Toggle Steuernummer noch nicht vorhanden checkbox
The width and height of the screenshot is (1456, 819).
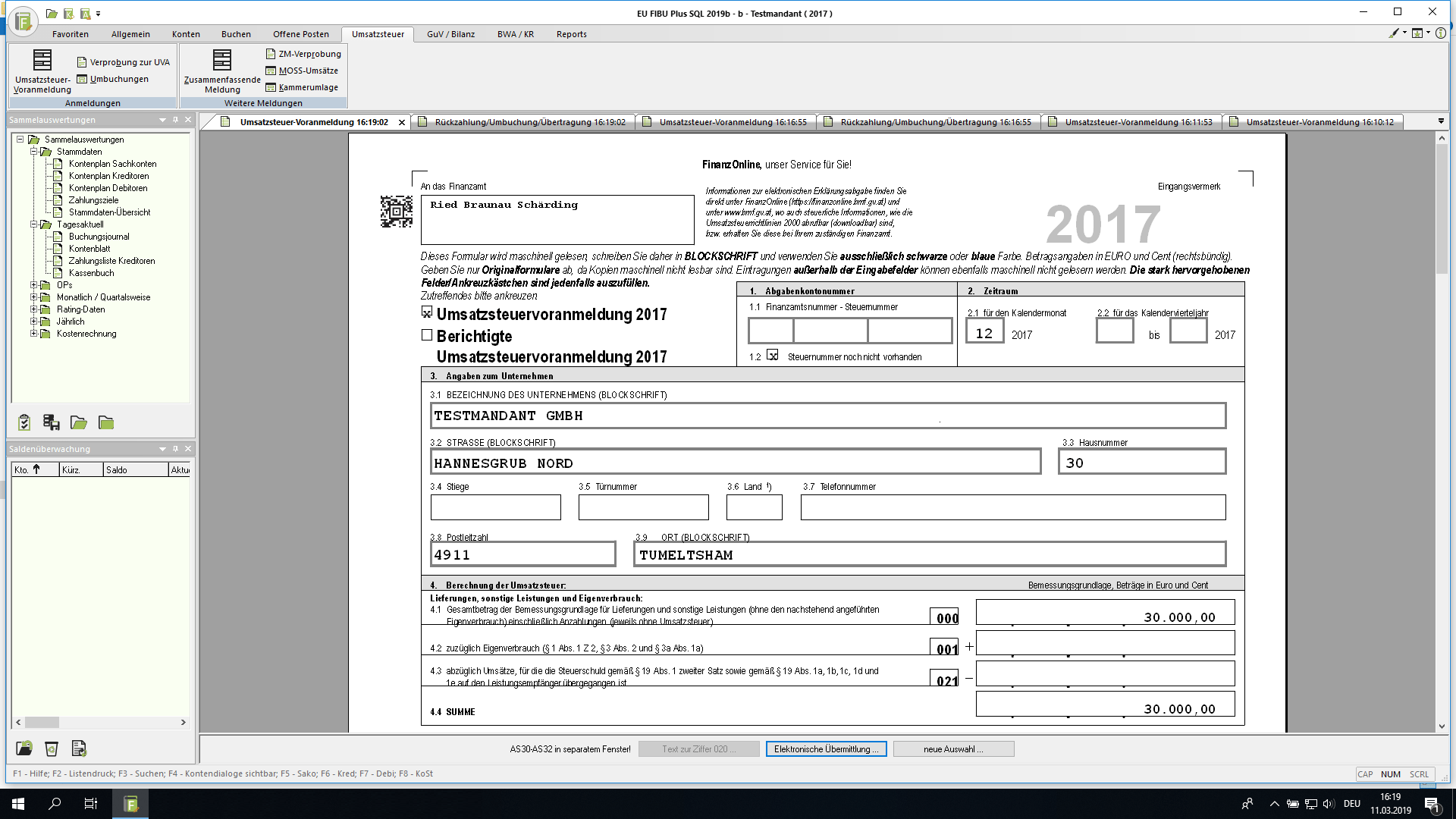click(x=772, y=355)
